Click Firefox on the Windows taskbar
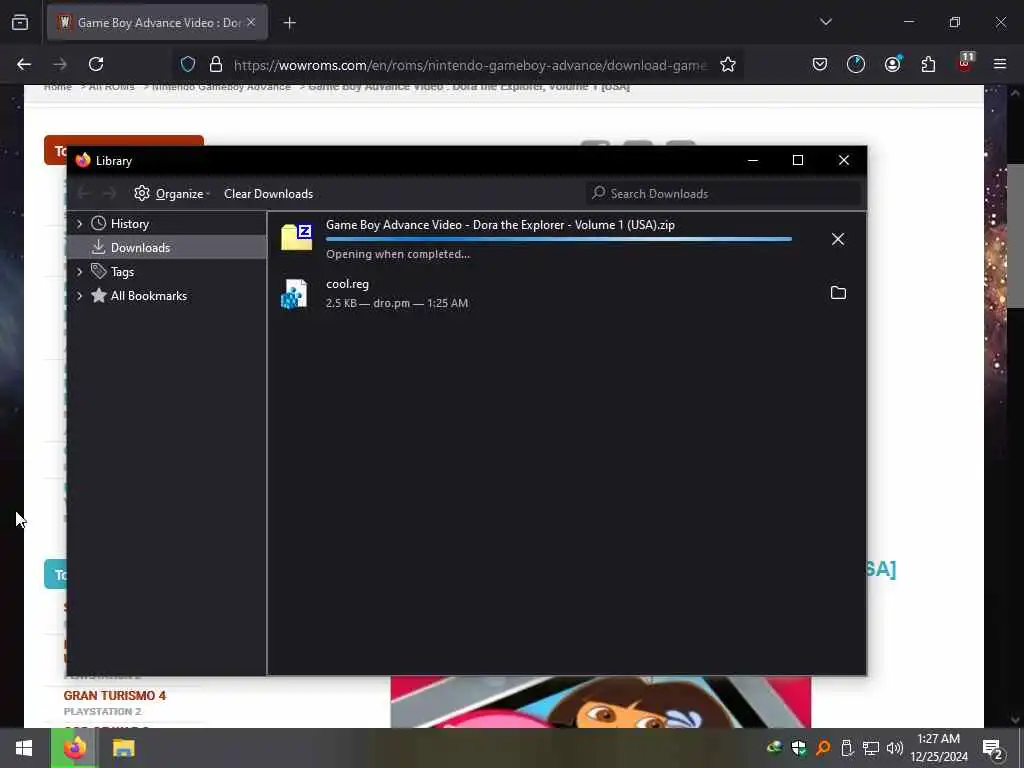The image size is (1024, 768). 74,748
